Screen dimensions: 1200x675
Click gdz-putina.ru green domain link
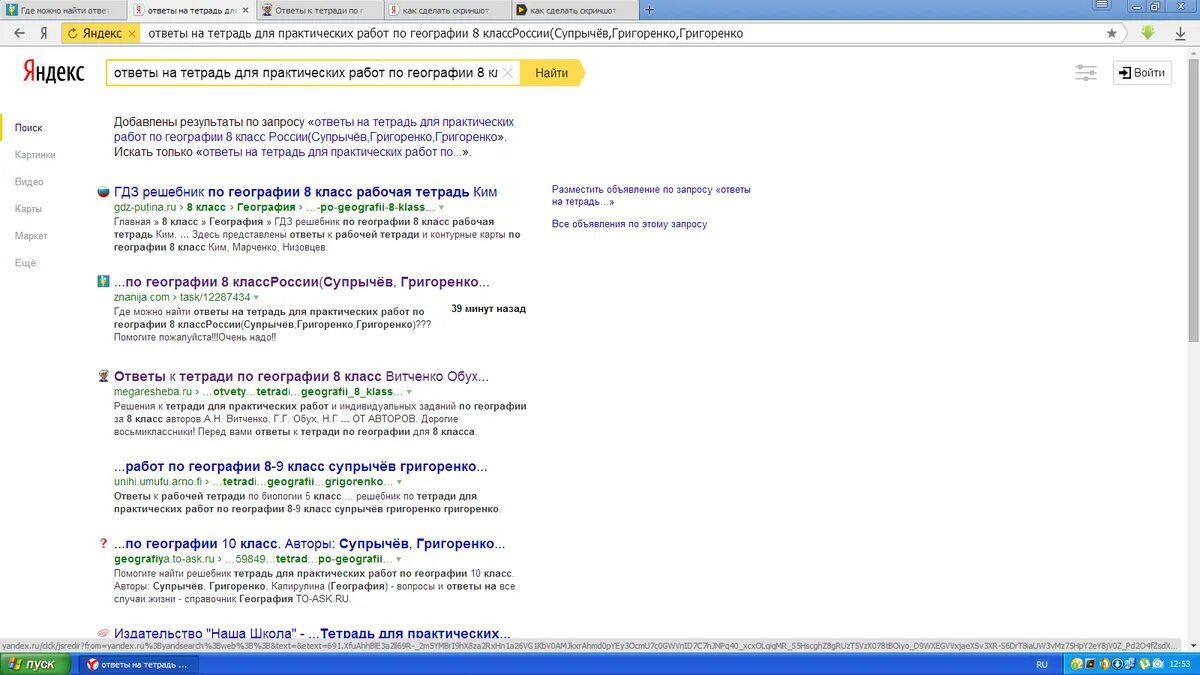pyautogui.click(x=145, y=207)
